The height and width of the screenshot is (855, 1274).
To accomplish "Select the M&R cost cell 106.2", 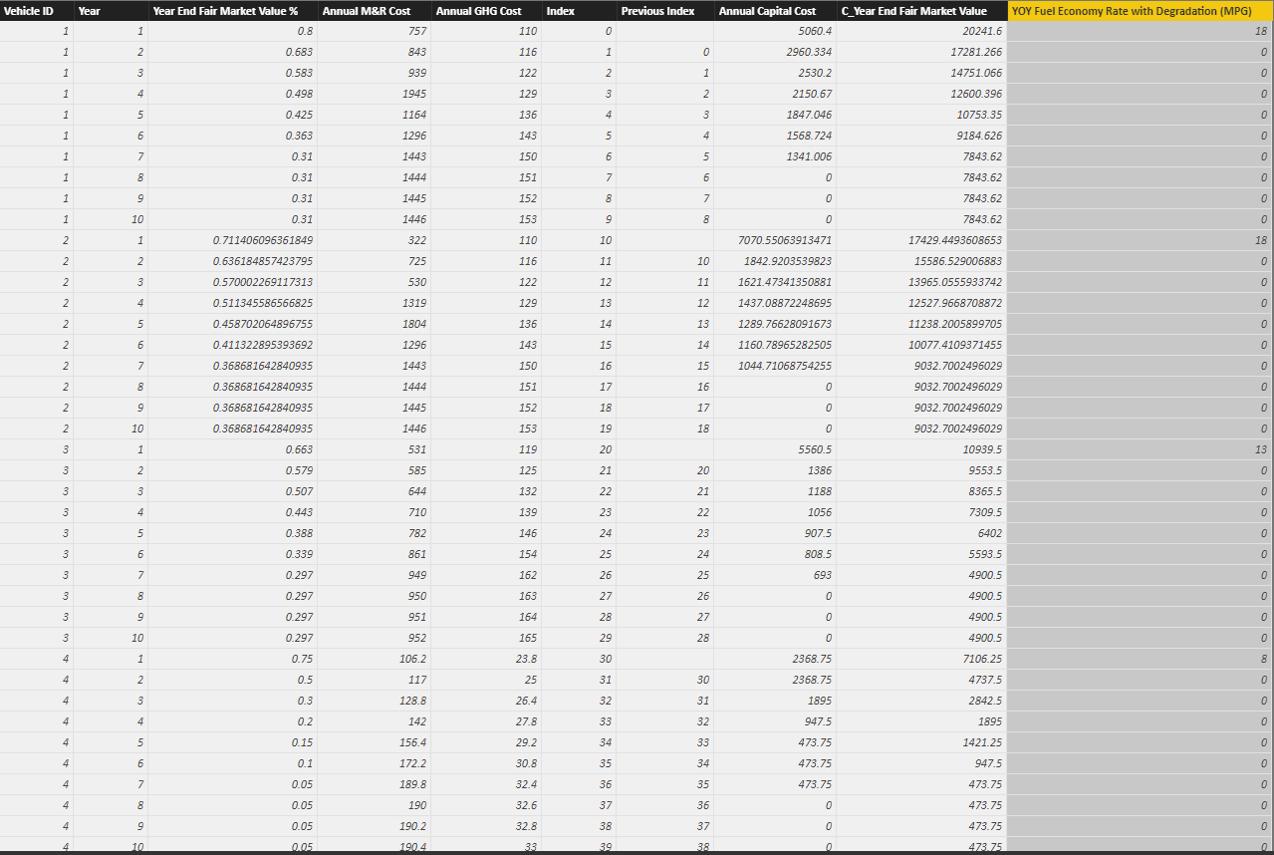I will coord(374,659).
